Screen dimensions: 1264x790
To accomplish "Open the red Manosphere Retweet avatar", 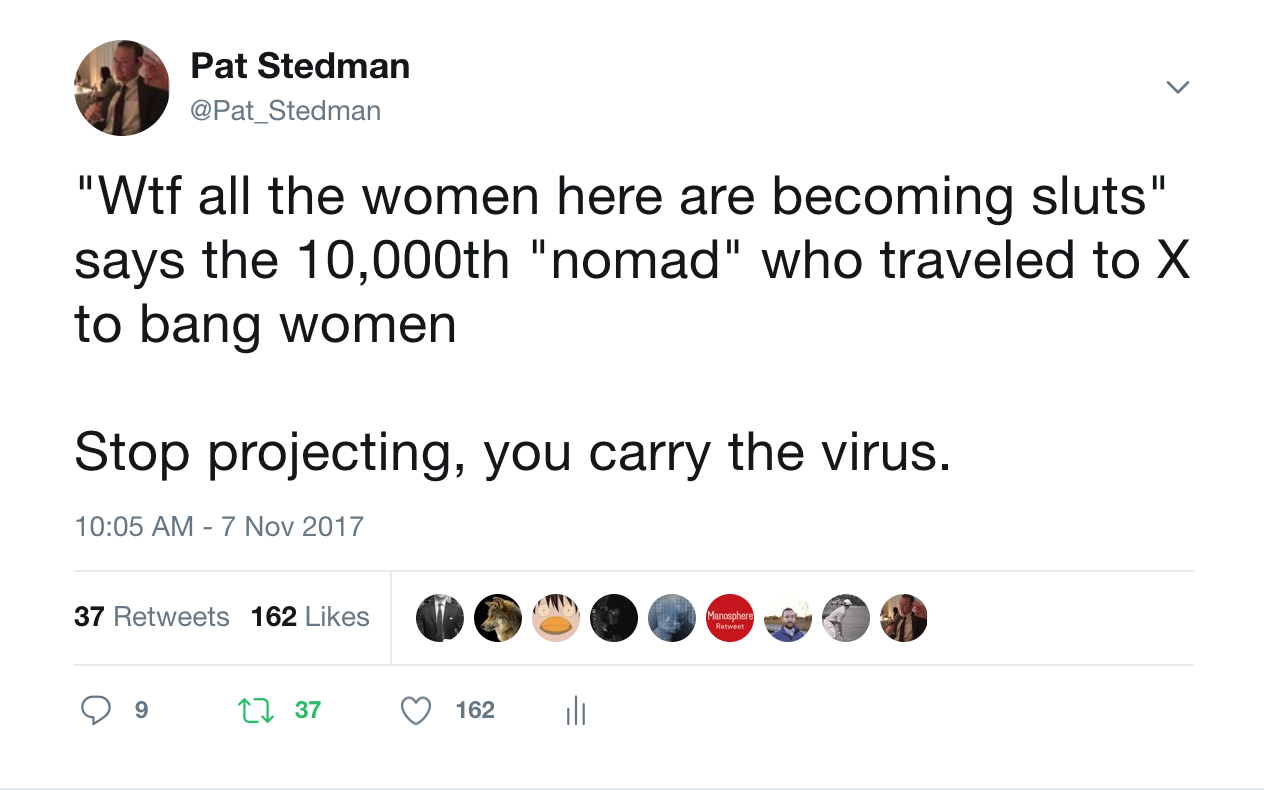I will click(730, 618).
